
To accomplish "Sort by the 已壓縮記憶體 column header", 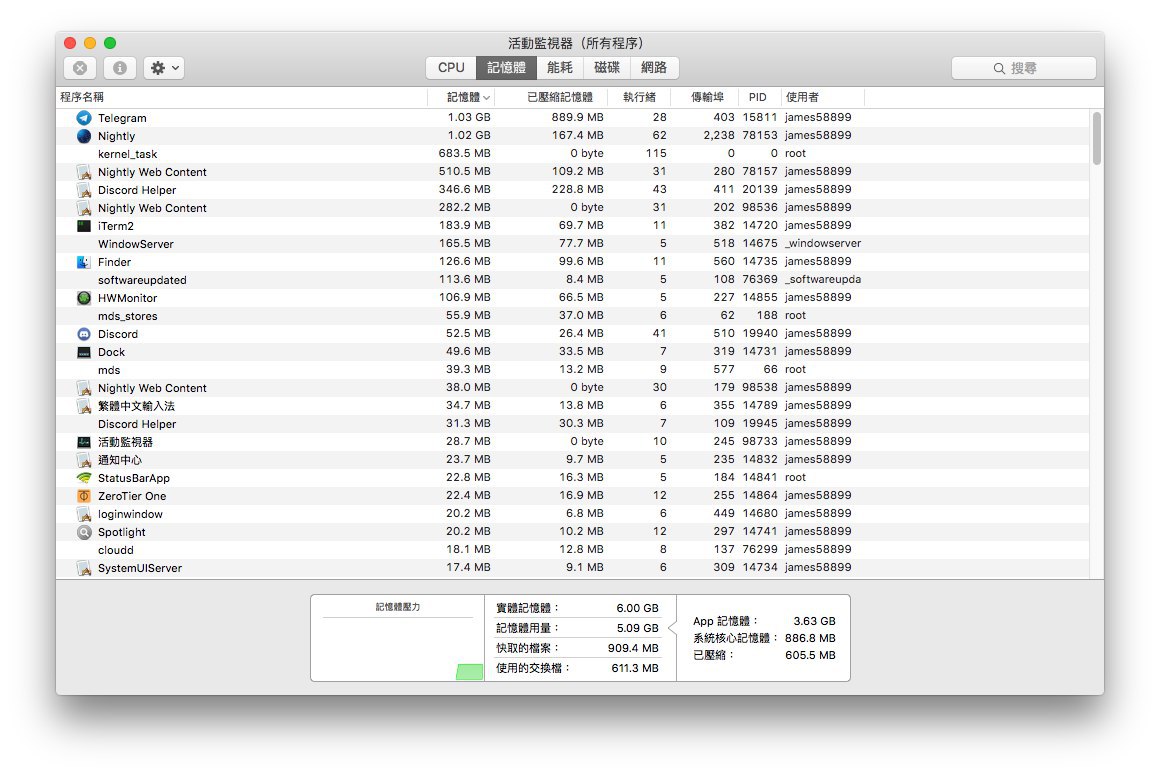I will click(x=559, y=97).
